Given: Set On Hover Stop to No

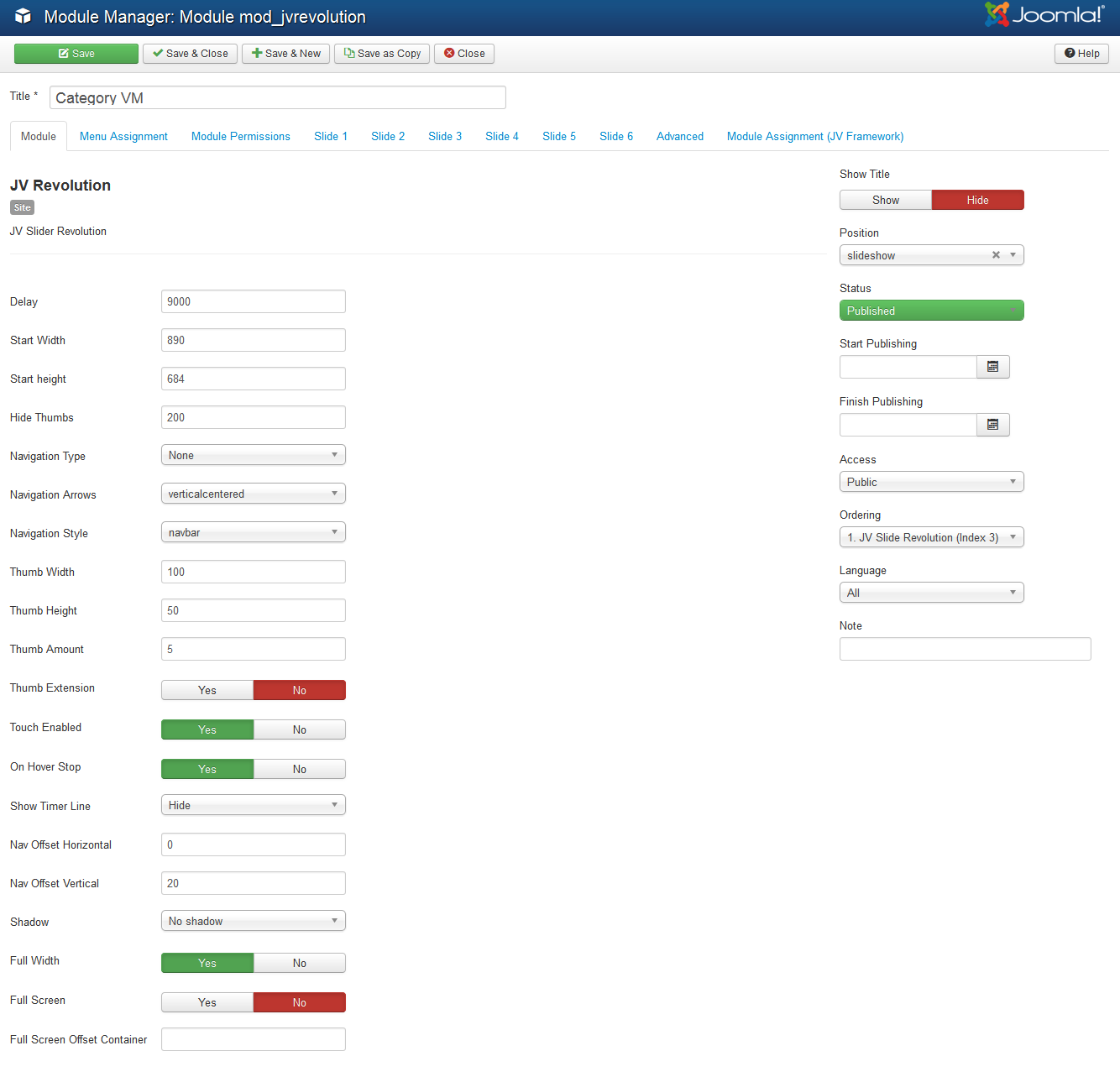Looking at the screenshot, I should point(300,769).
